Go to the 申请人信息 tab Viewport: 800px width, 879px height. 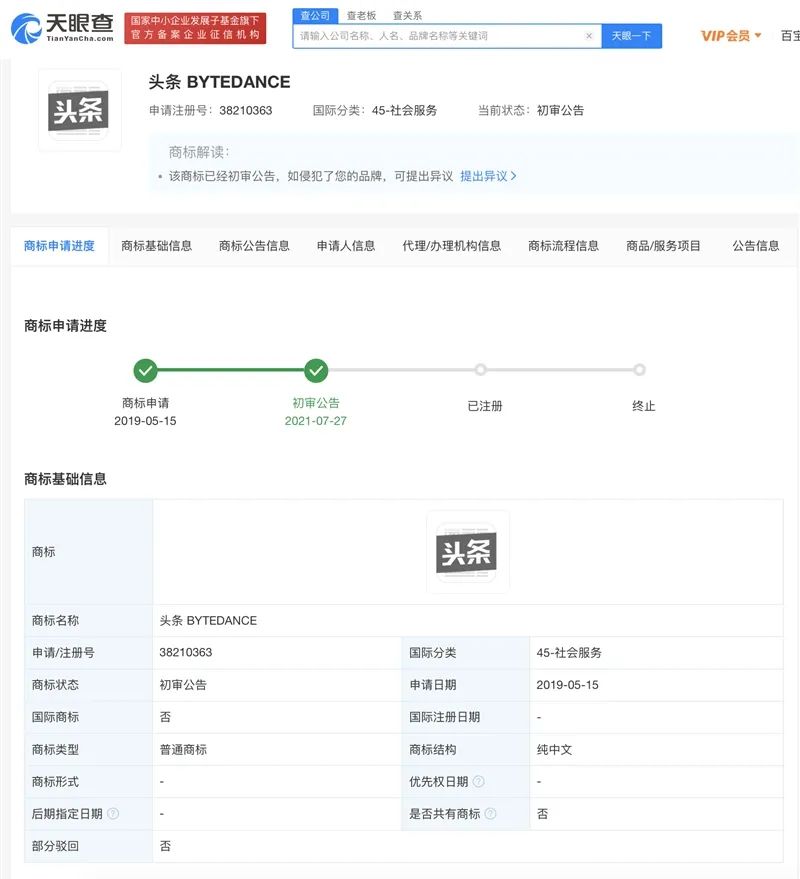click(346, 246)
